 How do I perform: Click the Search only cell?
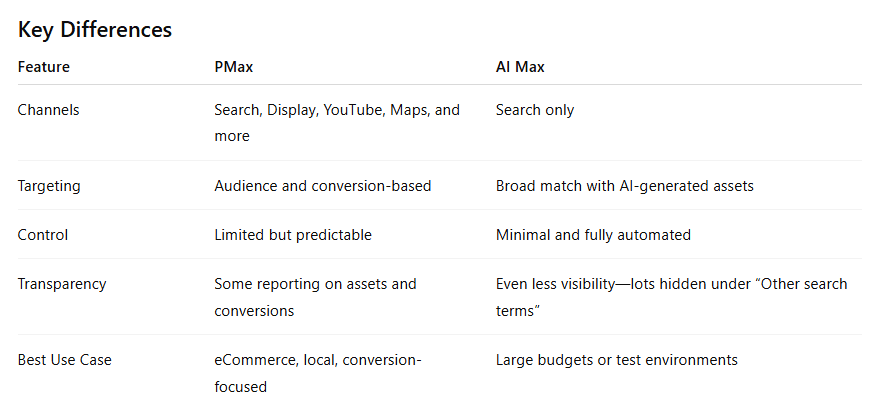click(535, 110)
